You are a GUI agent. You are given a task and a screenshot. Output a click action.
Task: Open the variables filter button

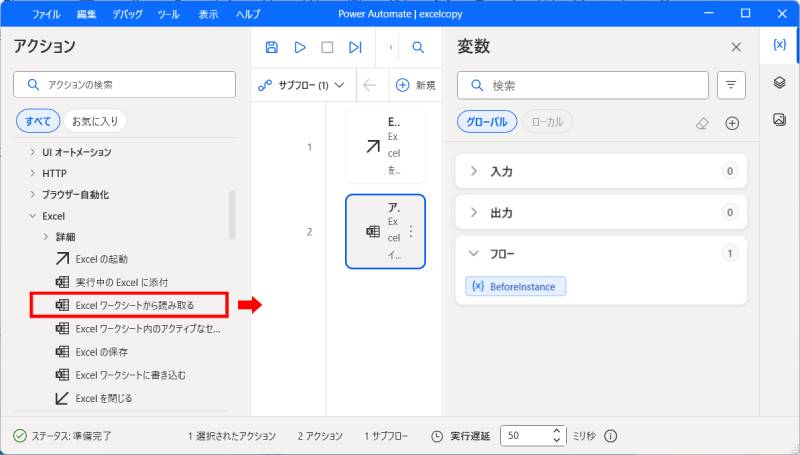coord(731,85)
